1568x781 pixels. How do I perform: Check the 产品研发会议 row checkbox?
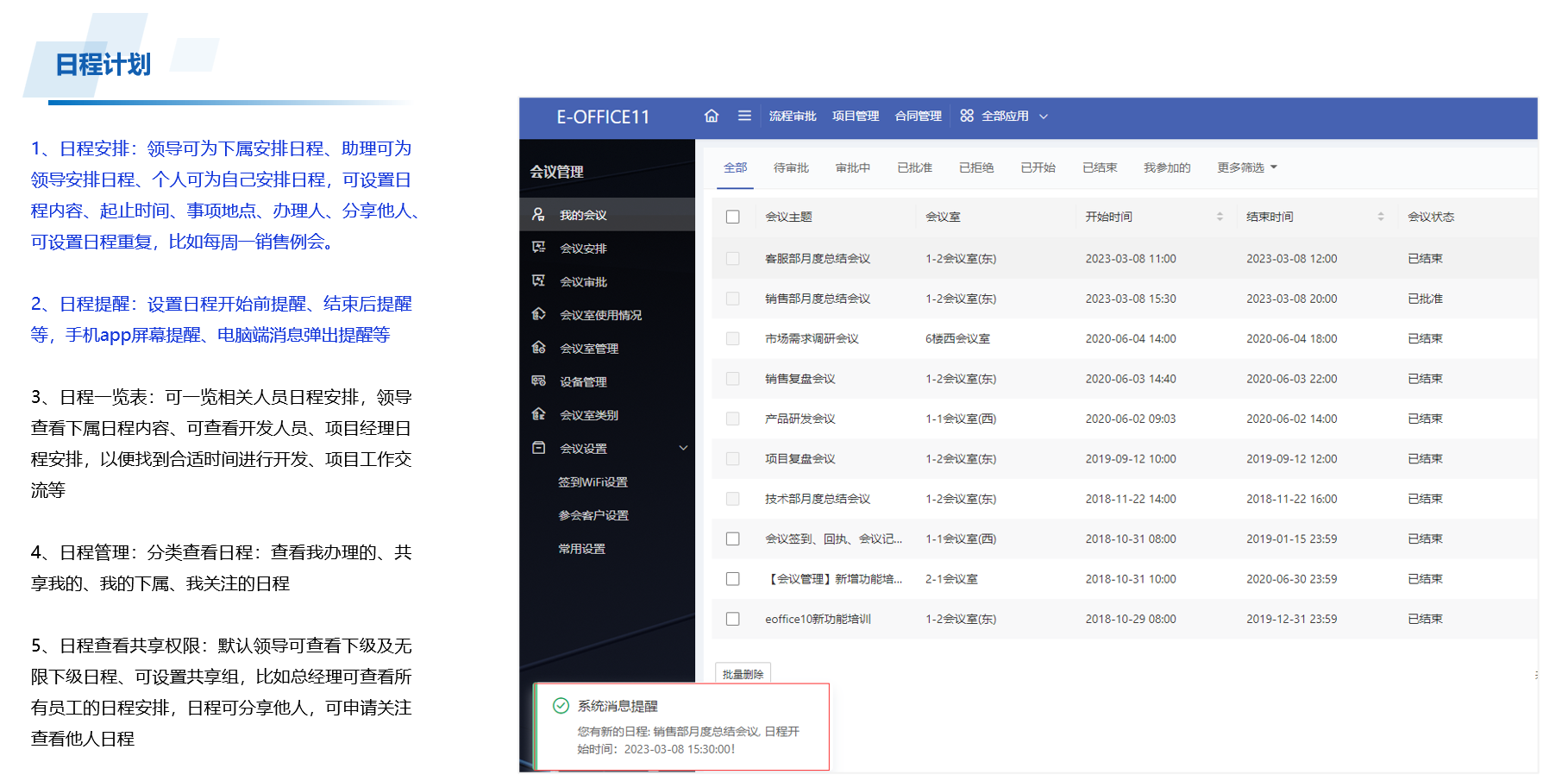click(x=733, y=419)
